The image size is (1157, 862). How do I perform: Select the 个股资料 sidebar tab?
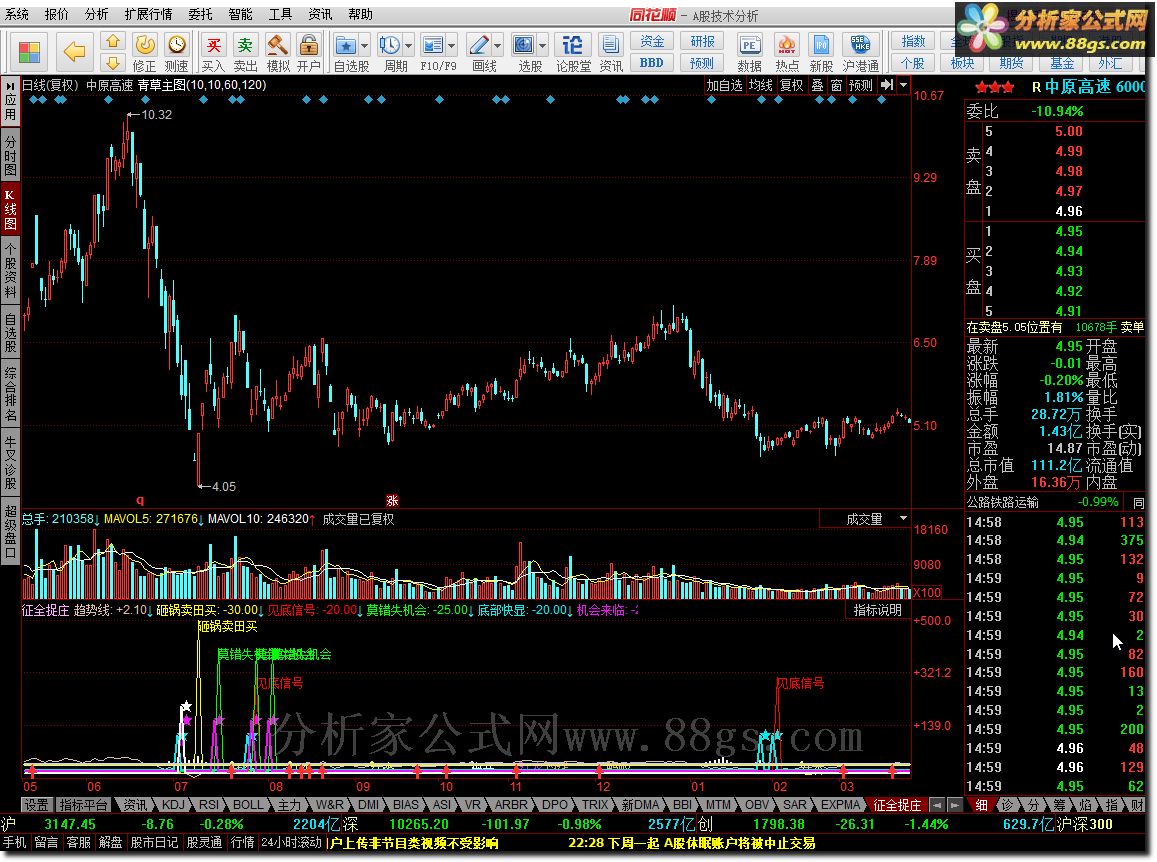pos(10,269)
